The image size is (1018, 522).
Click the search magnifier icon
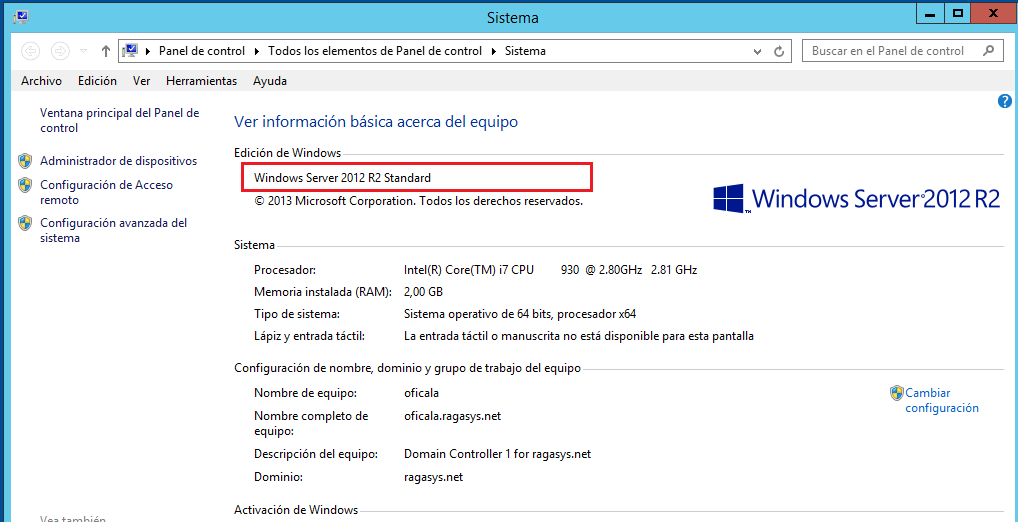pos(989,51)
